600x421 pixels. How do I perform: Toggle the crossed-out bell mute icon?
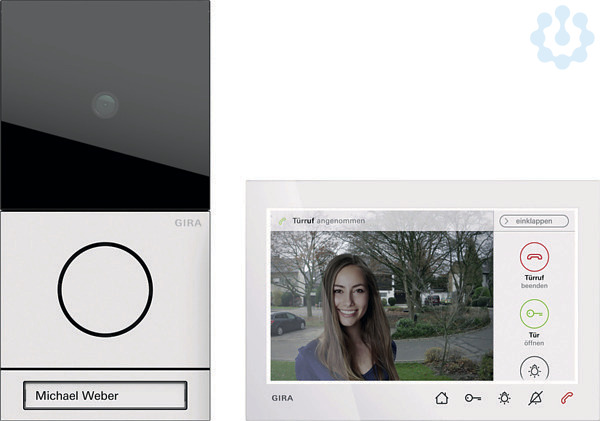[x=538, y=398]
